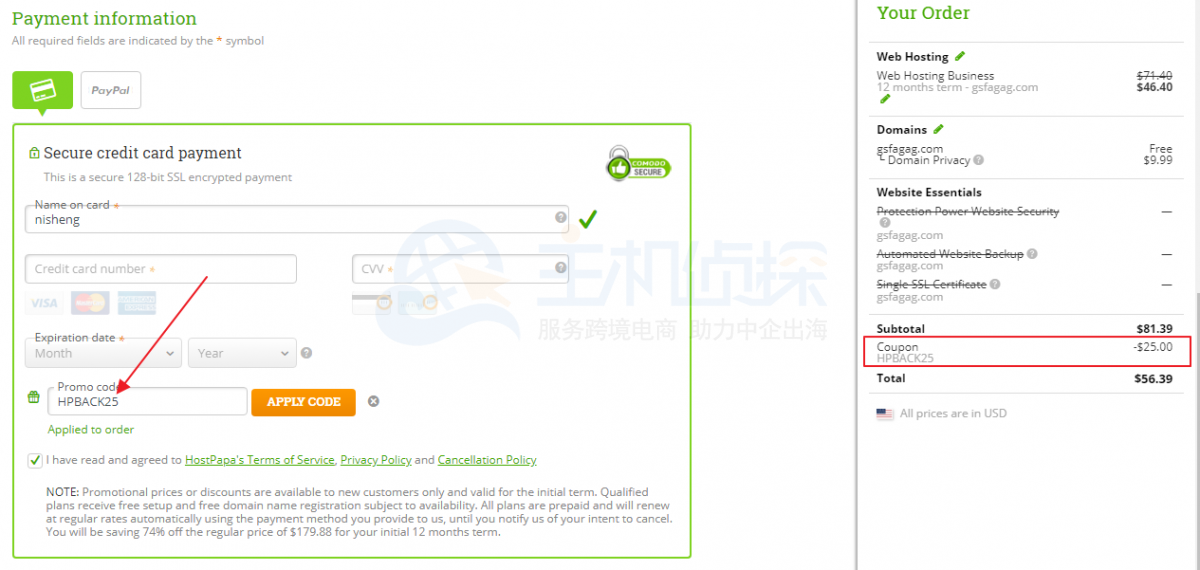Open the expiration Month dropdown
This screenshot has height=570, width=1200.
(103, 353)
